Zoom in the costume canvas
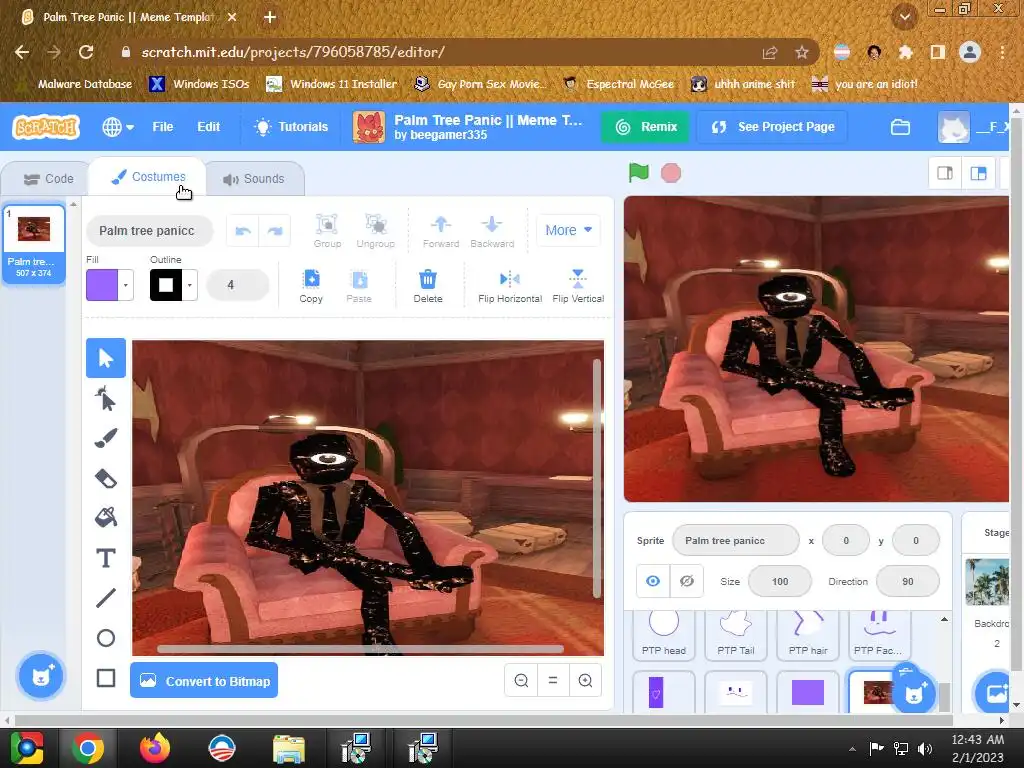This screenshot has height=768, width=1024. [x=585, y=680]
